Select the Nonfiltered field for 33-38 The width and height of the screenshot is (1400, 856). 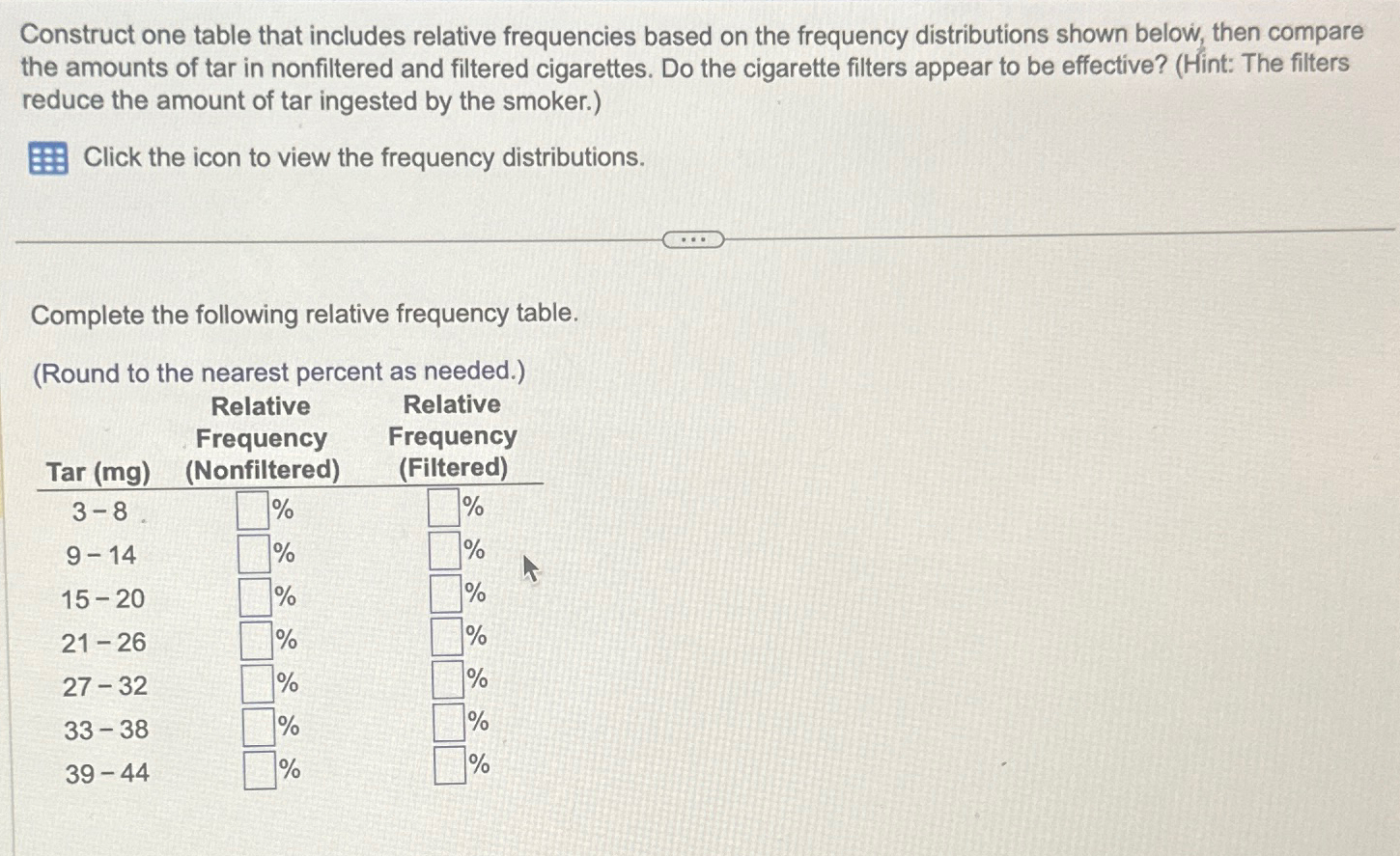(x=257, y=724)
